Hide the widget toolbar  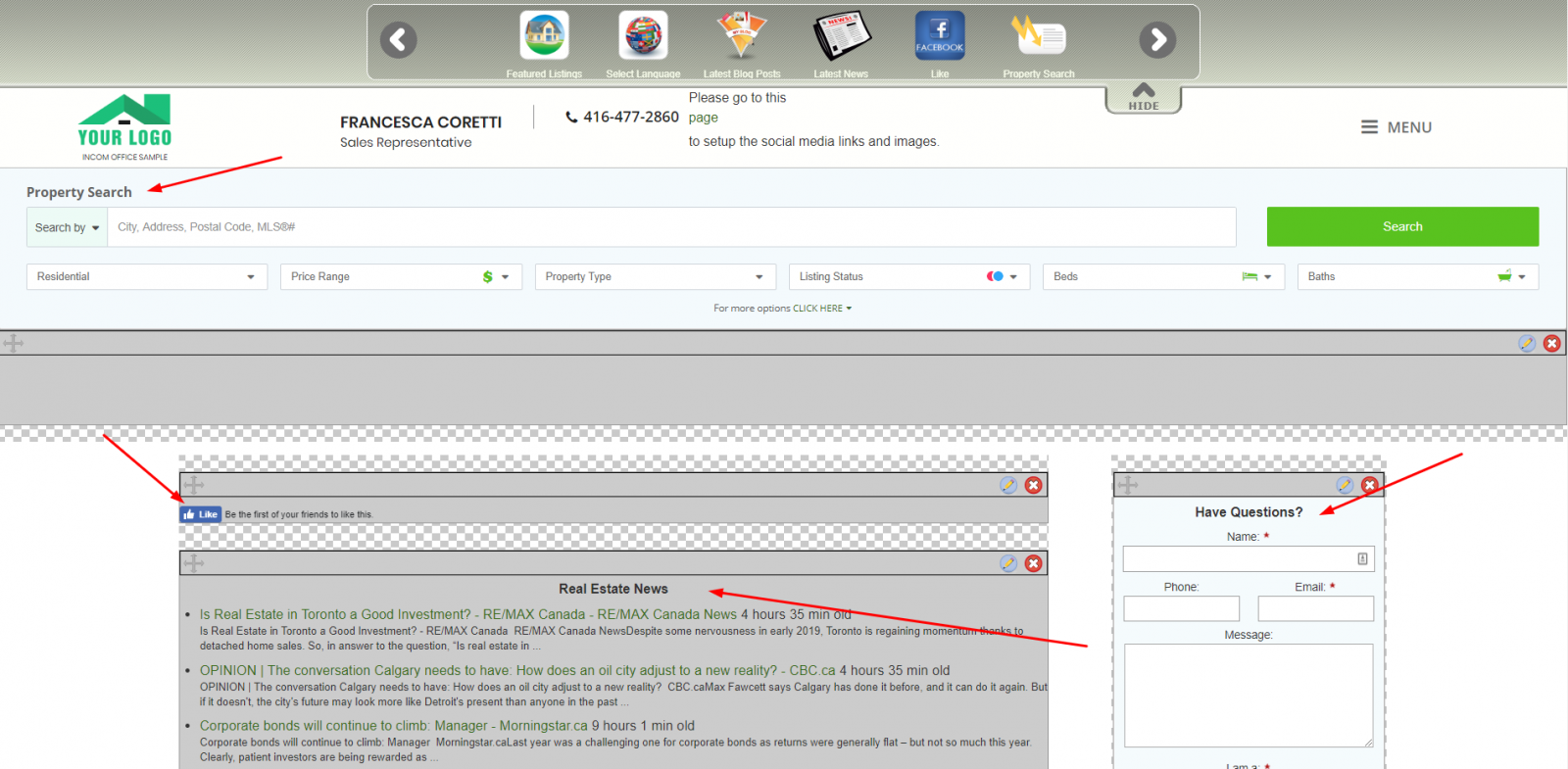point(1144,98)
